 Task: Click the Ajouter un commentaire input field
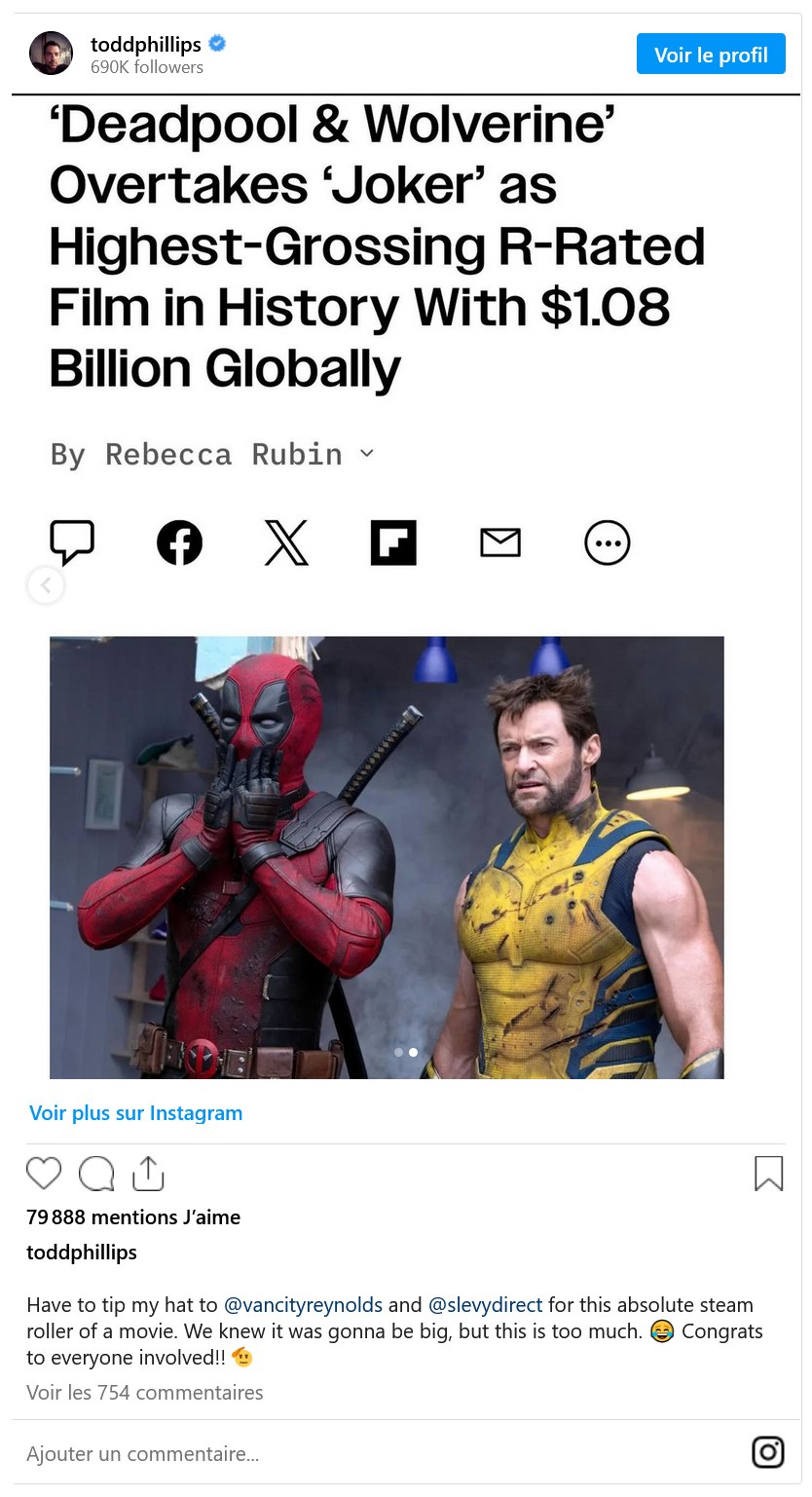pyautogui.click(x=380, y=1453)
